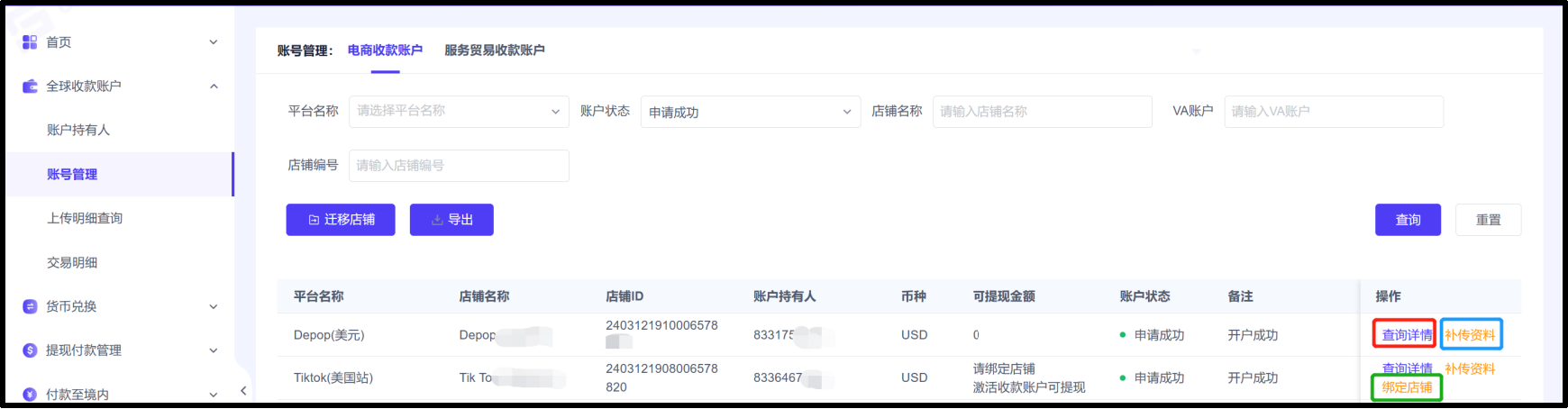Collapse the 全球收款账户 menu section
Viewport: 1568px width, 409px height.
click(214, 86)
